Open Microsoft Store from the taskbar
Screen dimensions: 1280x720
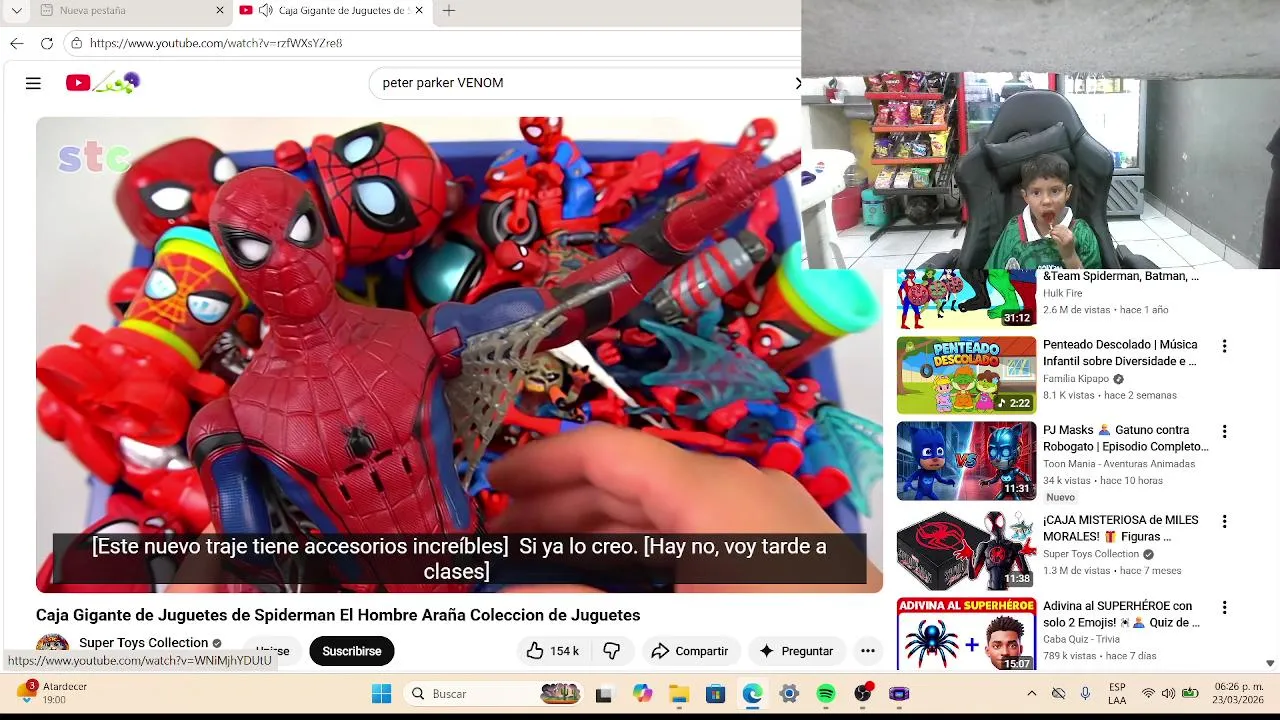tap(715, 694)
